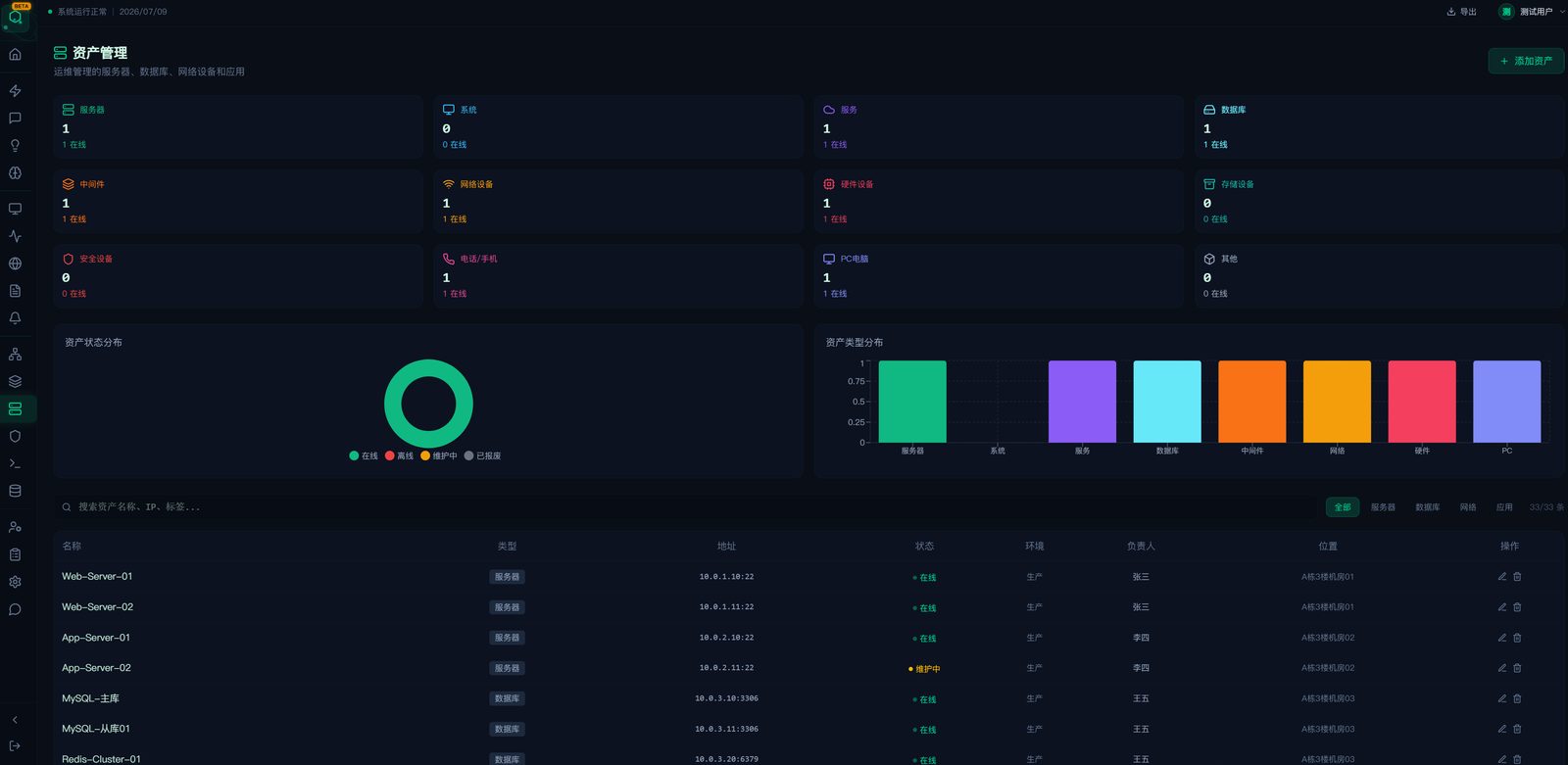Delete the MySQL-主库 asset
Image resolution: width=1568 pixels, height=765 pixels.
tap(1517, 698)
